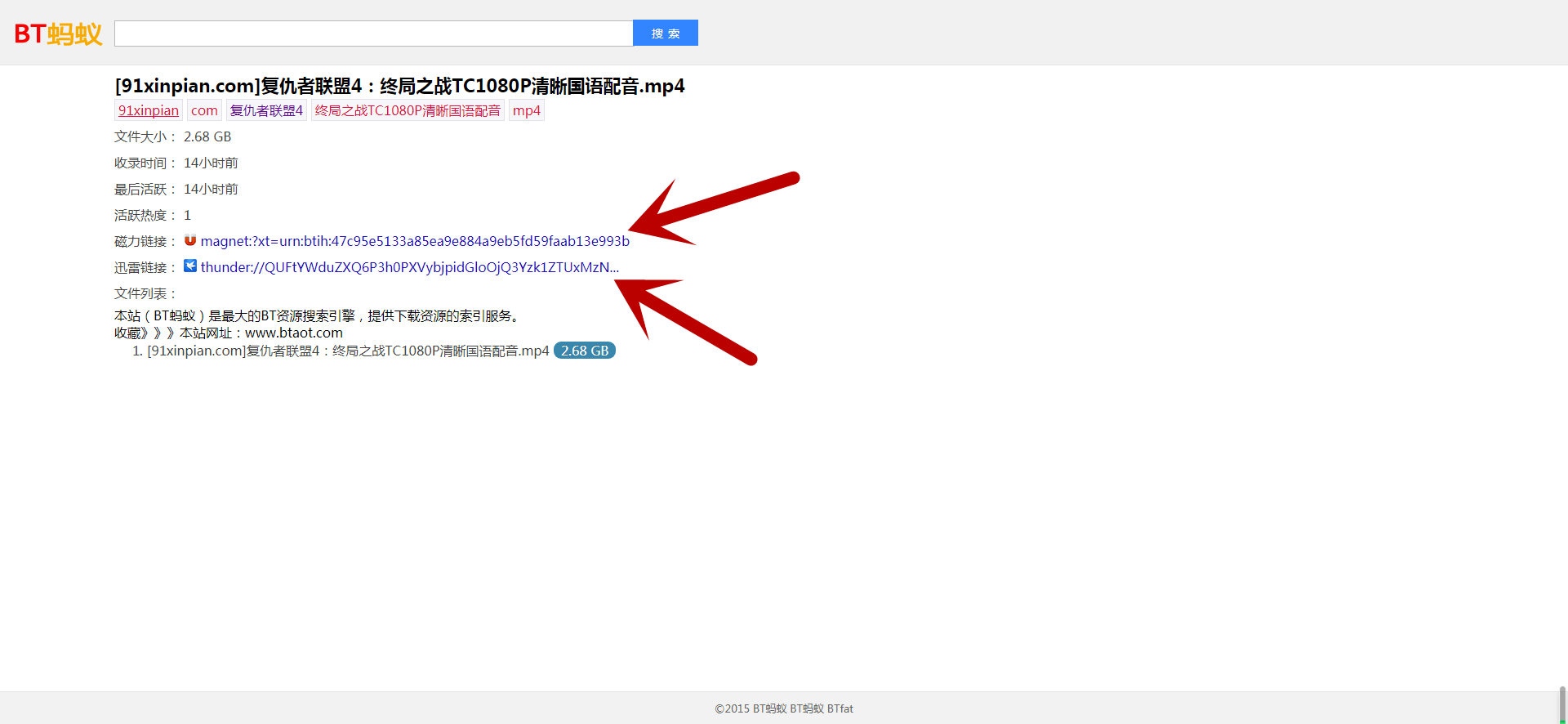Click the 磁力链接 label
The height and width of the screenshot is (724, 1568).
click(x=145, y=241)
